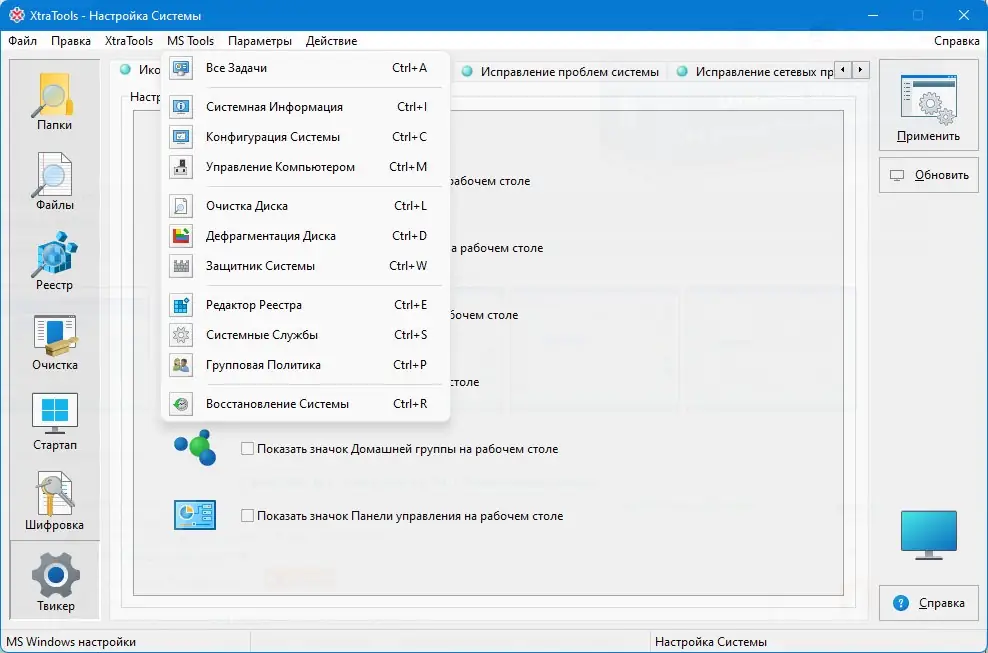Click the blue monitor icon at bottom right
The height and width of the screenshot is (653, 988).
click(928, 535)
